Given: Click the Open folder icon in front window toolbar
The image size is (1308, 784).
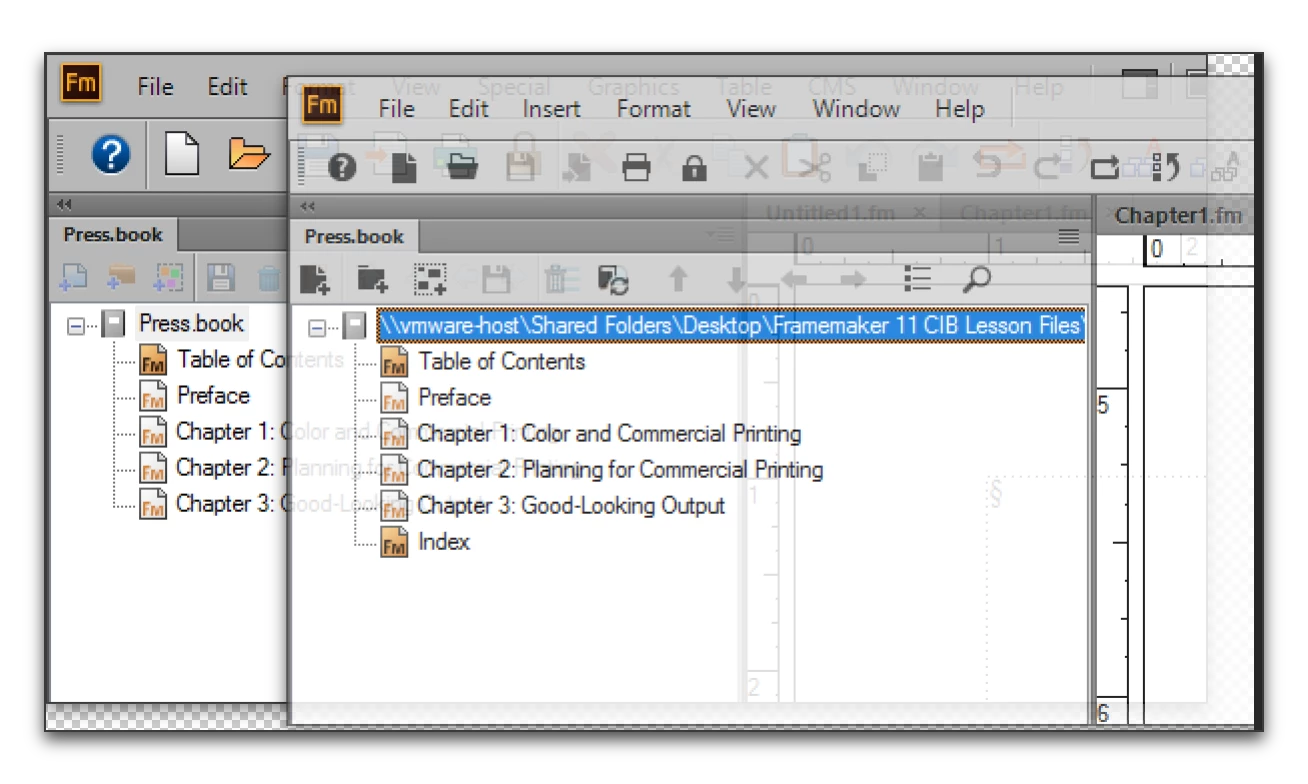Looking at the screenshot, I should (461, 167).
